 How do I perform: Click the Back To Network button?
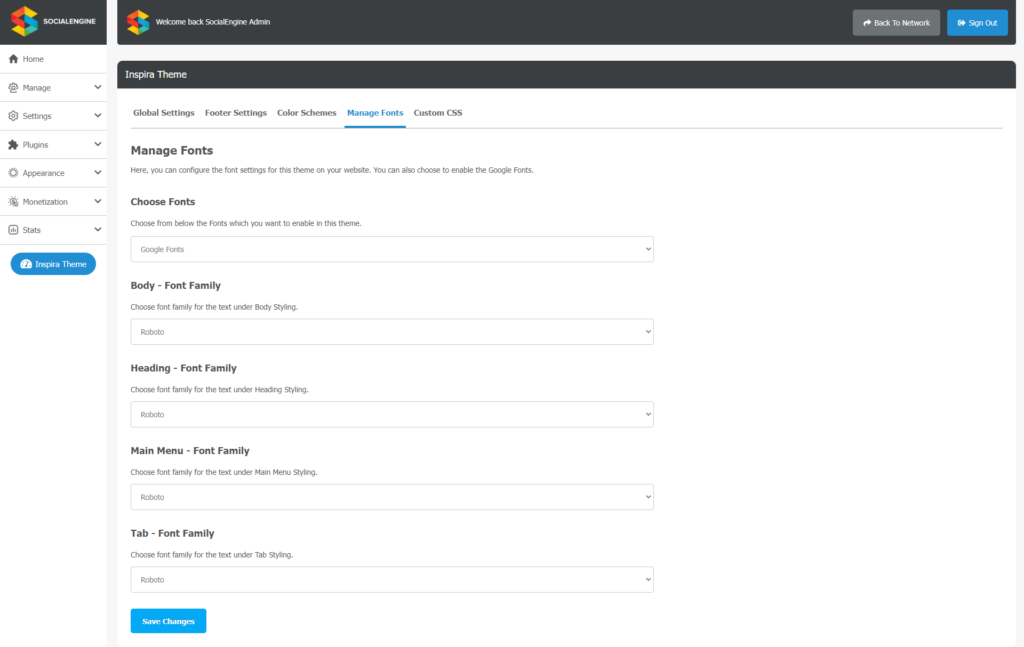pos(896,23)
